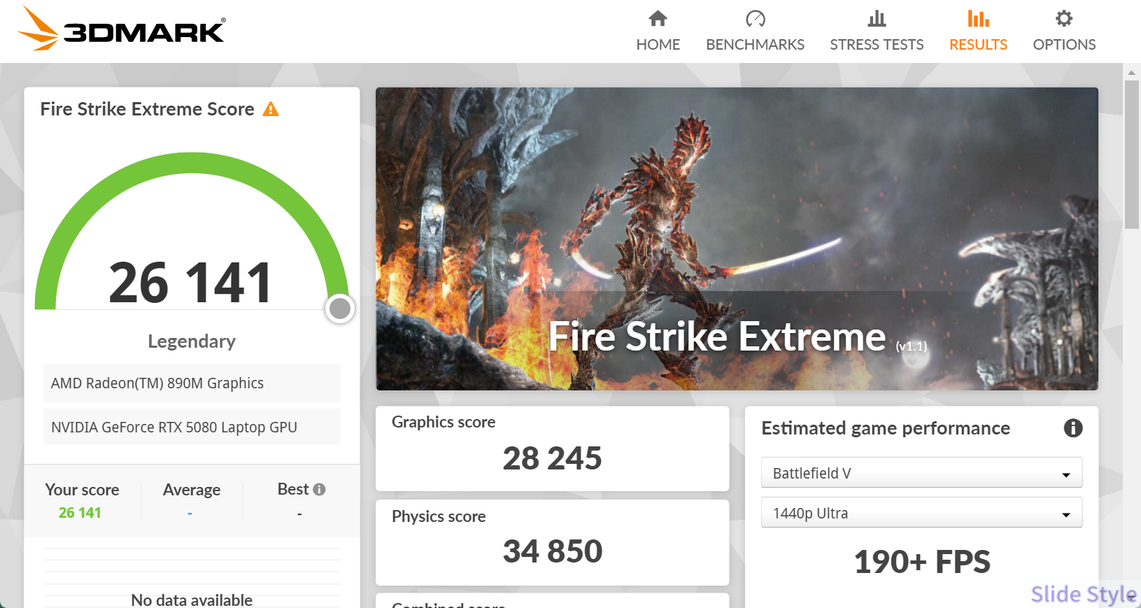The image size is (1141, 608).
Task: Go to the Home page
Action: pos(658,31)
